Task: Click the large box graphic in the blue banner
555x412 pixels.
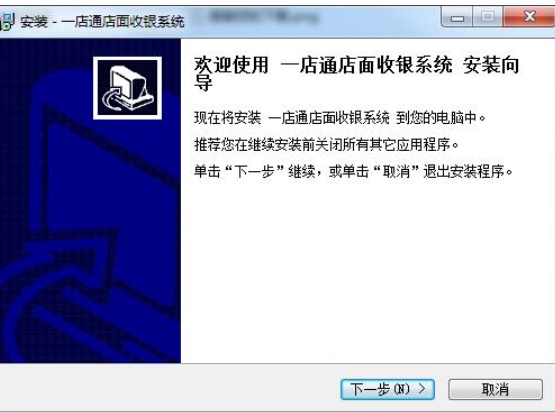Action: coord(106,212)
